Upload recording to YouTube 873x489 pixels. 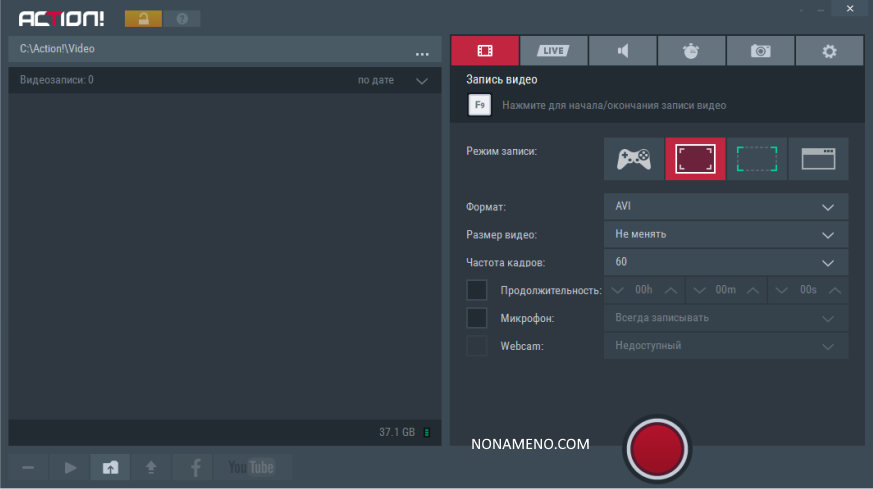click(x=250, y=467)
